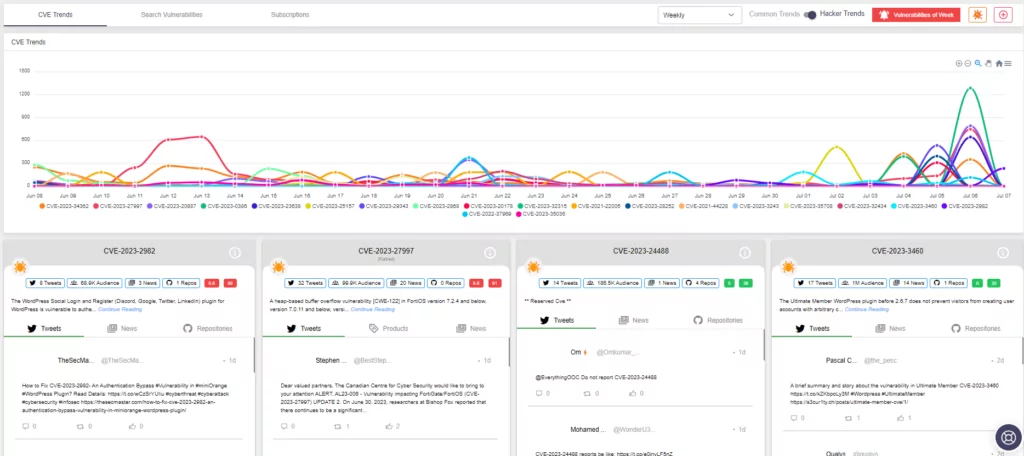Click Continue Reading on CVE-2023-3460 card
Image resolution: width=1024 pixels, height=456 pixels.
[867, 309]
